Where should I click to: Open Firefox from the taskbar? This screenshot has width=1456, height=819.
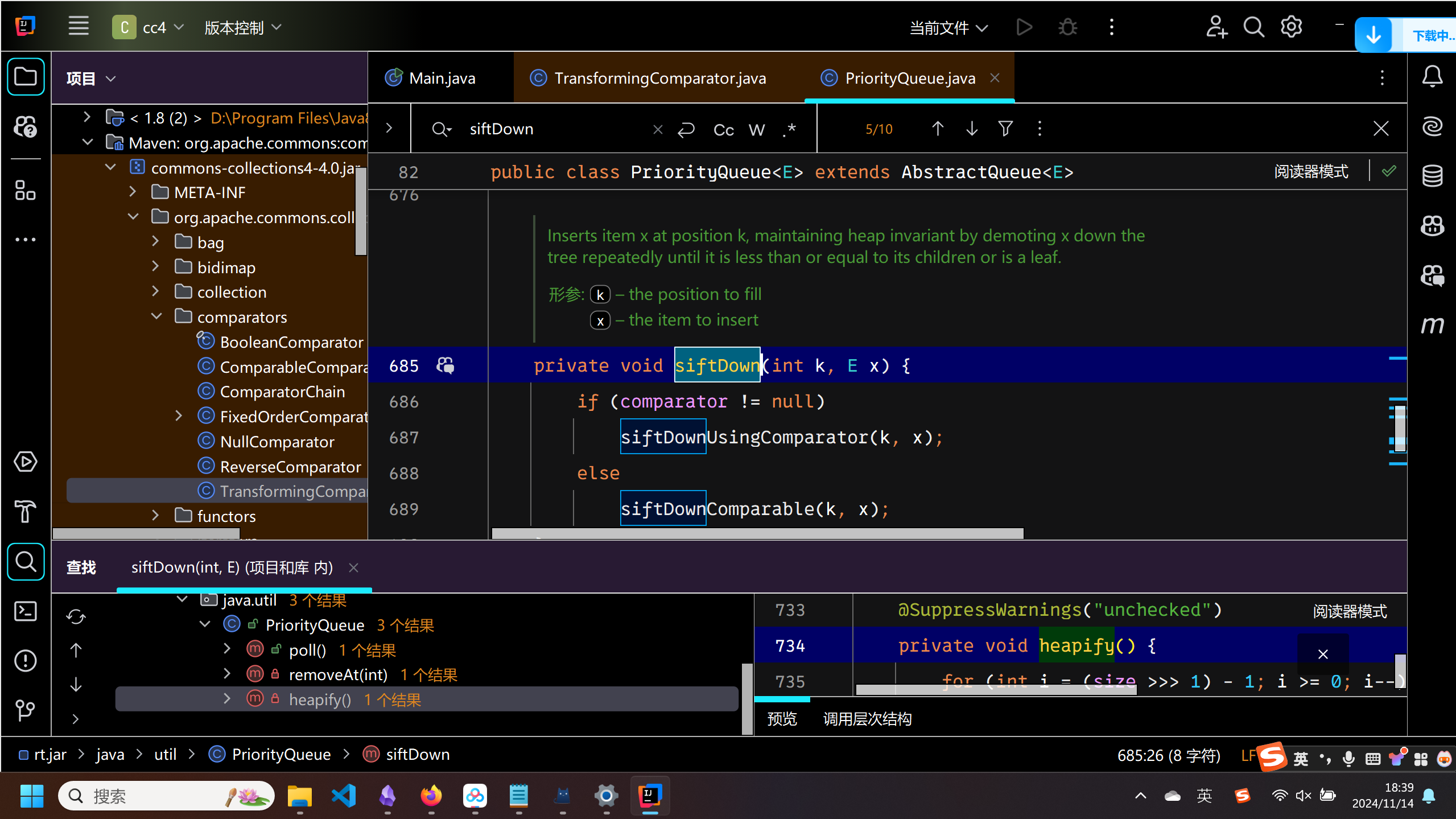(x=431, y=796)
